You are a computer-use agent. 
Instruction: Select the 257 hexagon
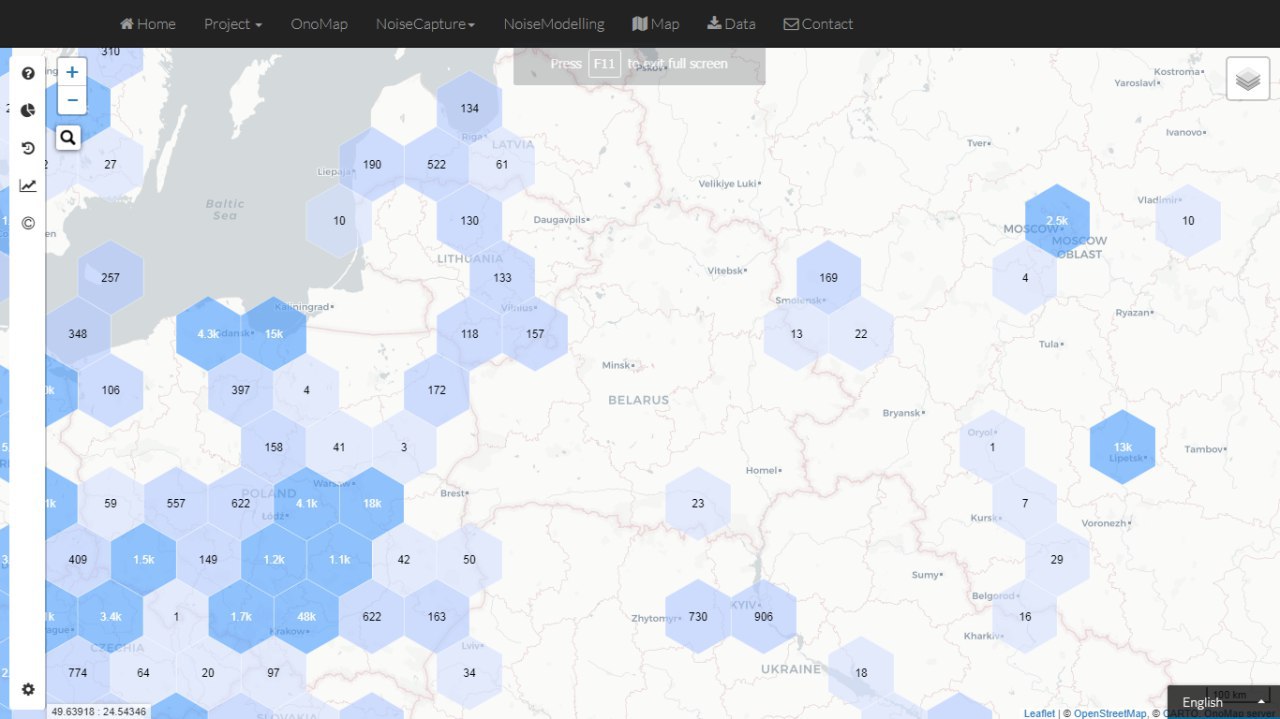pos(110,278)
